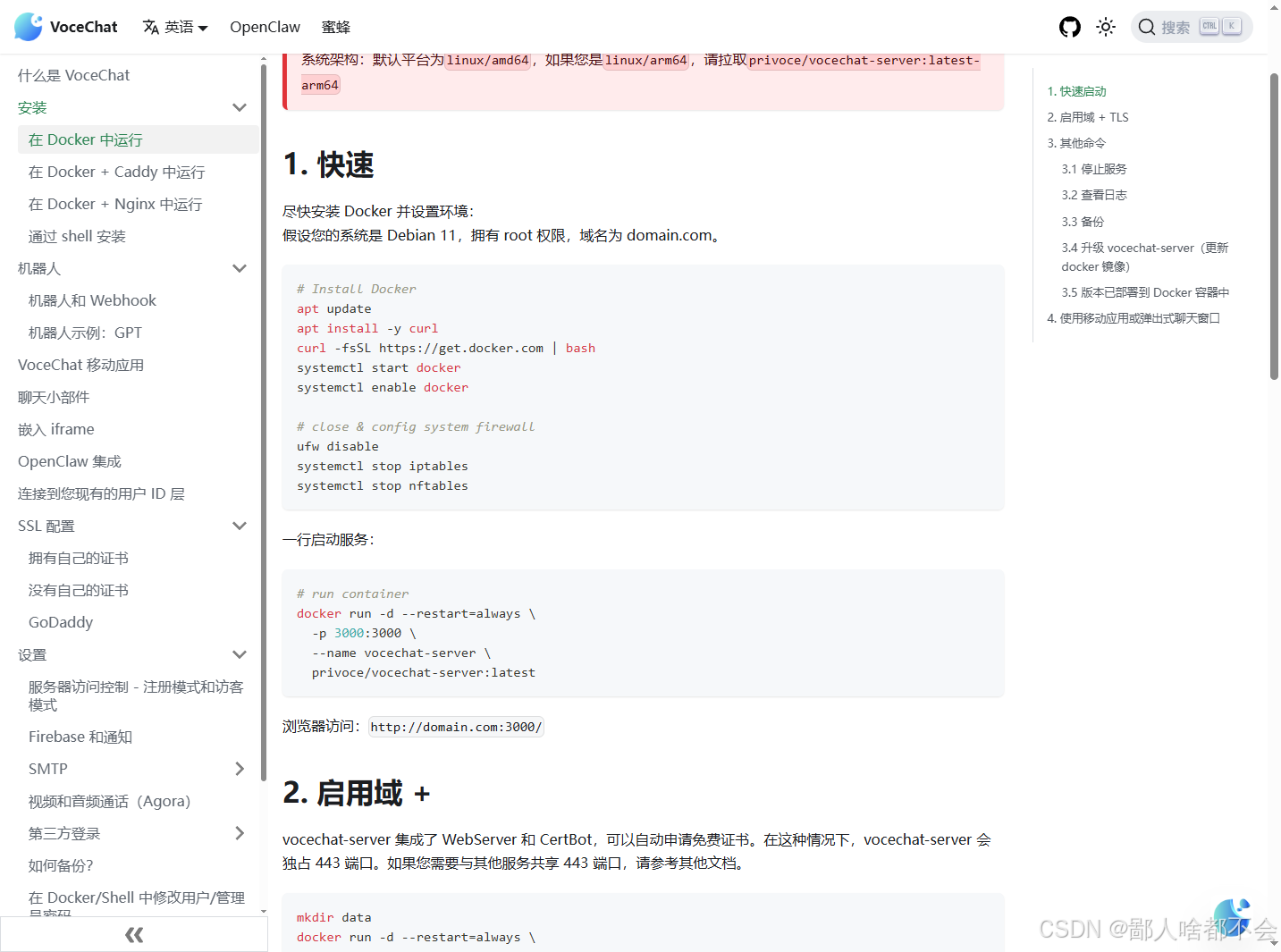Collapse the SSL 配置 section chevron
This screenshot has height=952, width=1281.
pos(240,526)
